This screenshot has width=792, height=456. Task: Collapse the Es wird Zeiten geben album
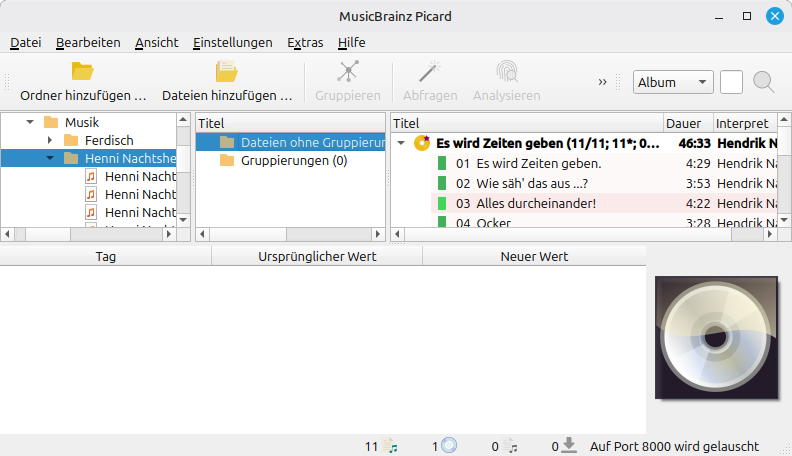(402, 143)
